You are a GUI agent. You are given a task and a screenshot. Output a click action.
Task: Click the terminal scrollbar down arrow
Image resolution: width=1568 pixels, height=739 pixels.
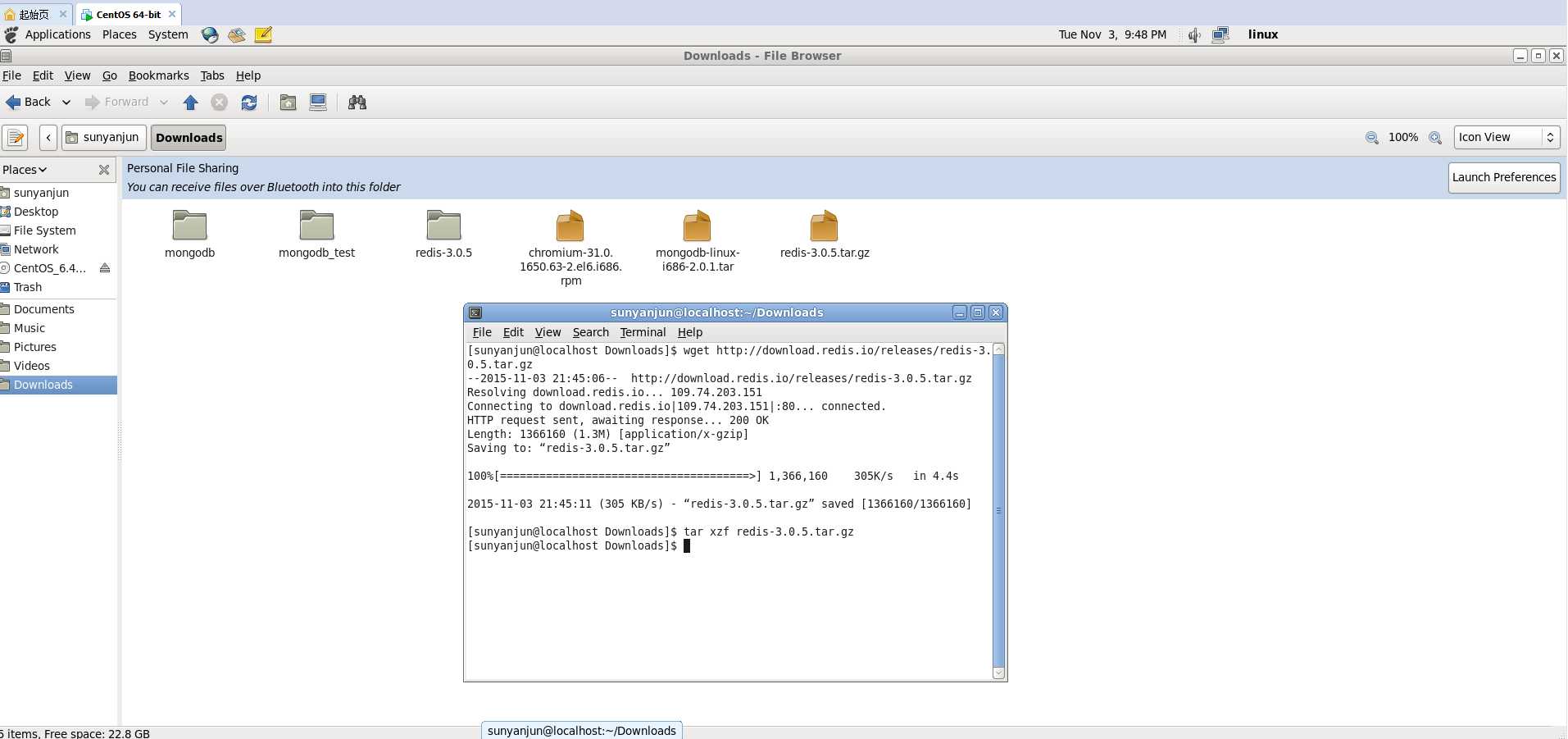(998, 673)
